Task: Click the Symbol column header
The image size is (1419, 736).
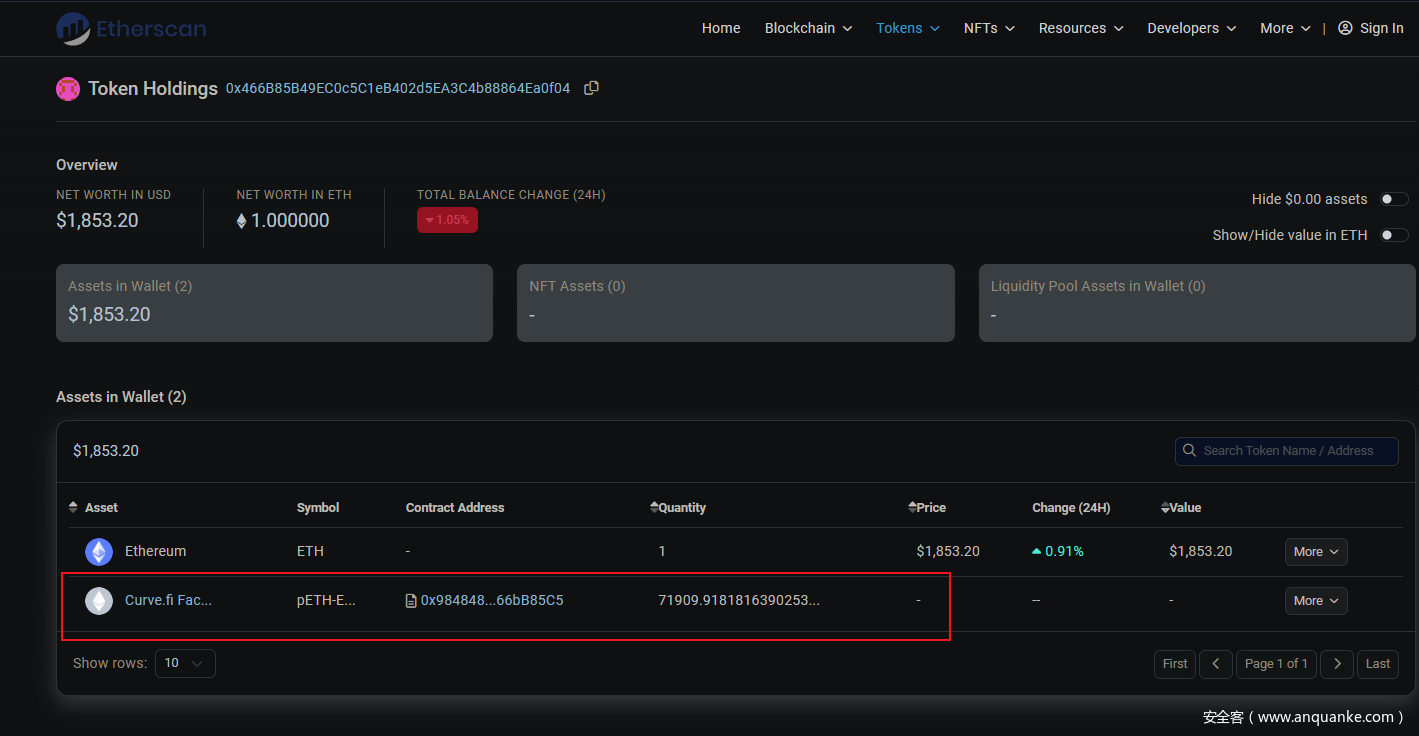Action: click(x=318, y=508)
